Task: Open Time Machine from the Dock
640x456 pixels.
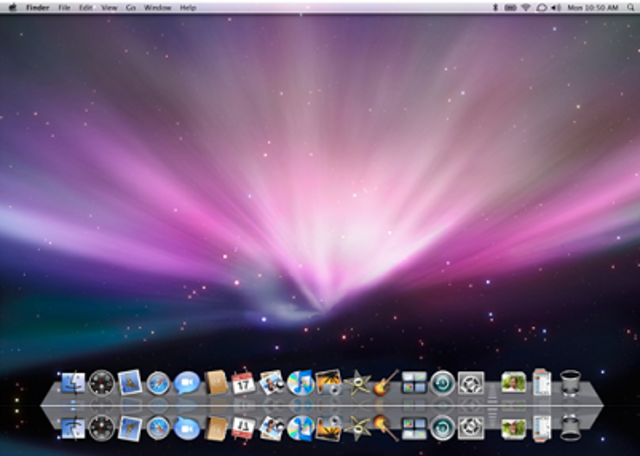Action: (x=442, y=383)
